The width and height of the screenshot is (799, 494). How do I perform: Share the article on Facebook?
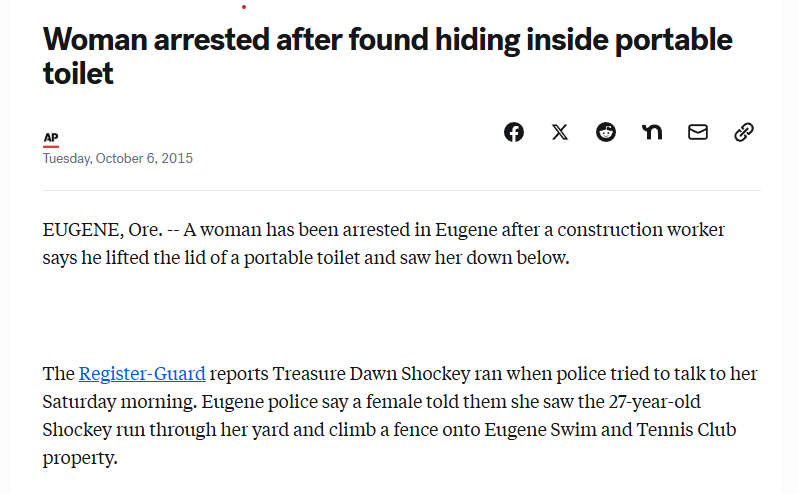(x=514, y=132)
